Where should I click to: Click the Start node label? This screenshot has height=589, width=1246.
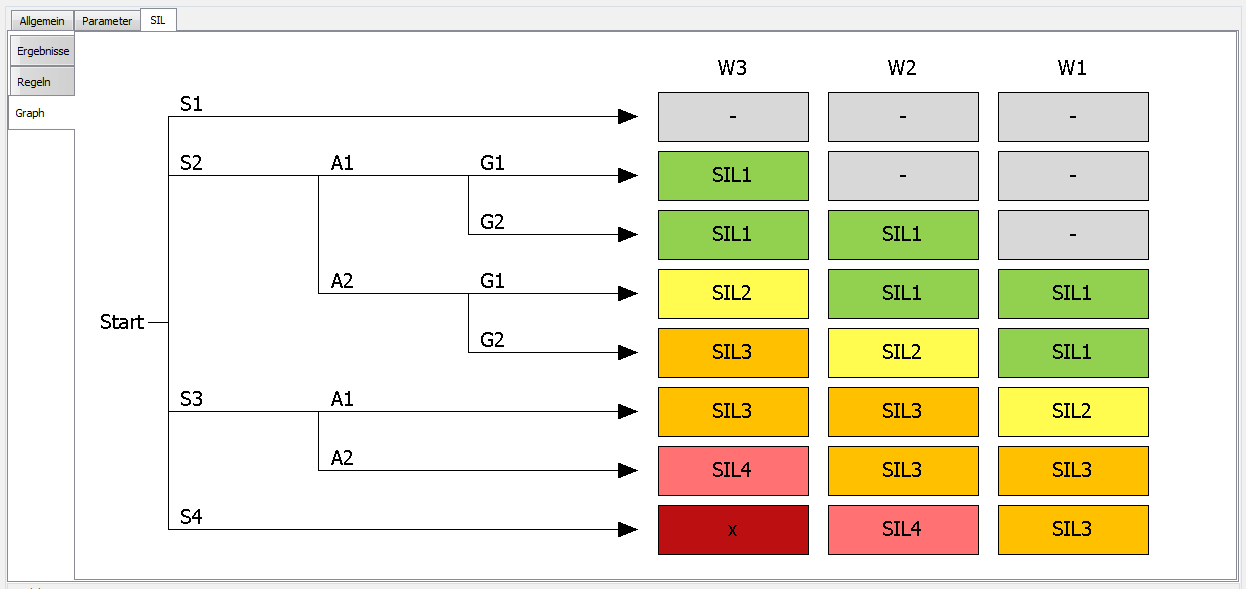click(122, 323)
